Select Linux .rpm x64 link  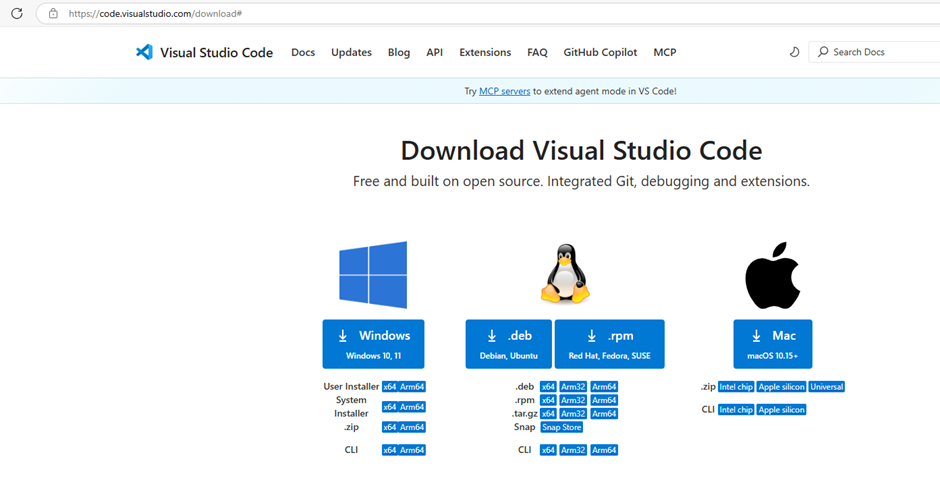click(x=548, y=400)
